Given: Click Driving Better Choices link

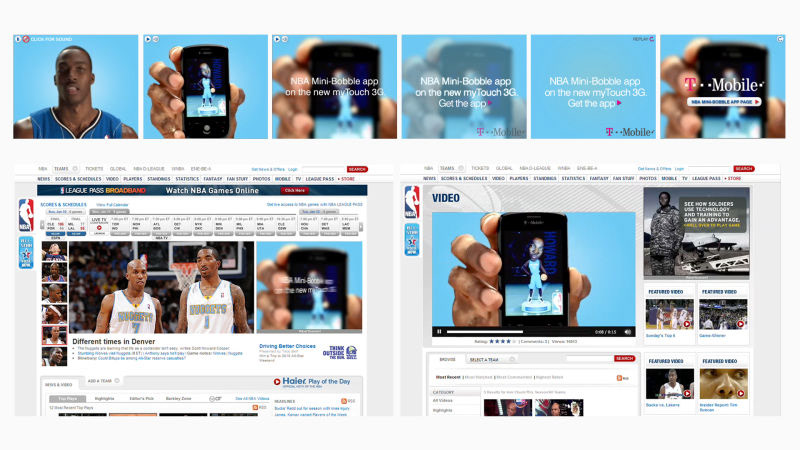Looking at the screenshot, I should coord(287,346).
